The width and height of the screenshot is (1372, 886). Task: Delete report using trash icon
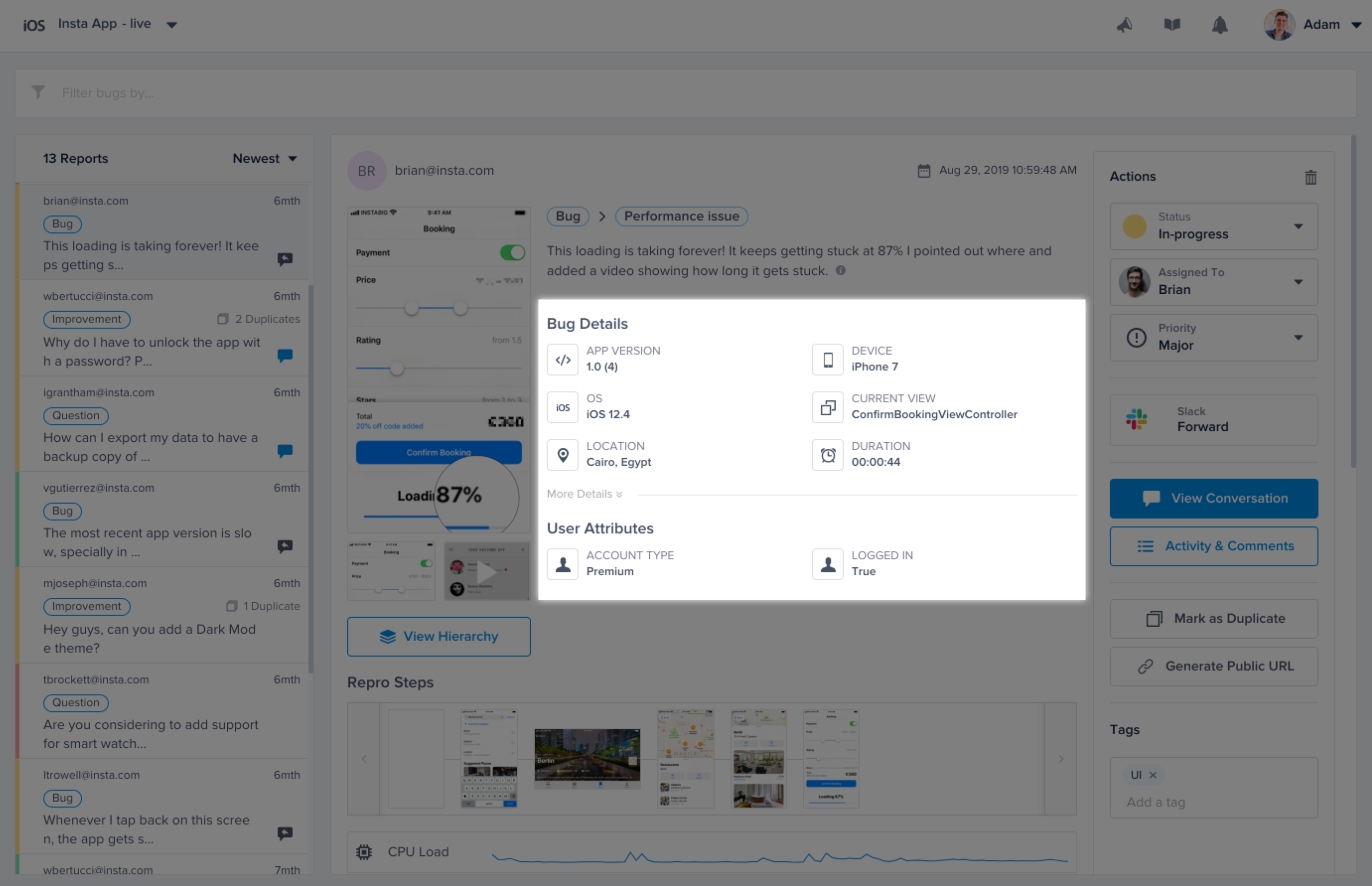pyautogui.click(x=1310, y=177)
